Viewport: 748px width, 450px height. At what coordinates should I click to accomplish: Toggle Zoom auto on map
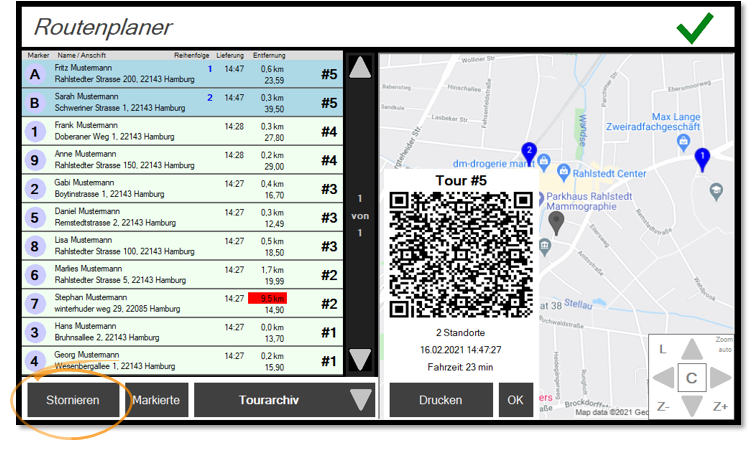724,345
